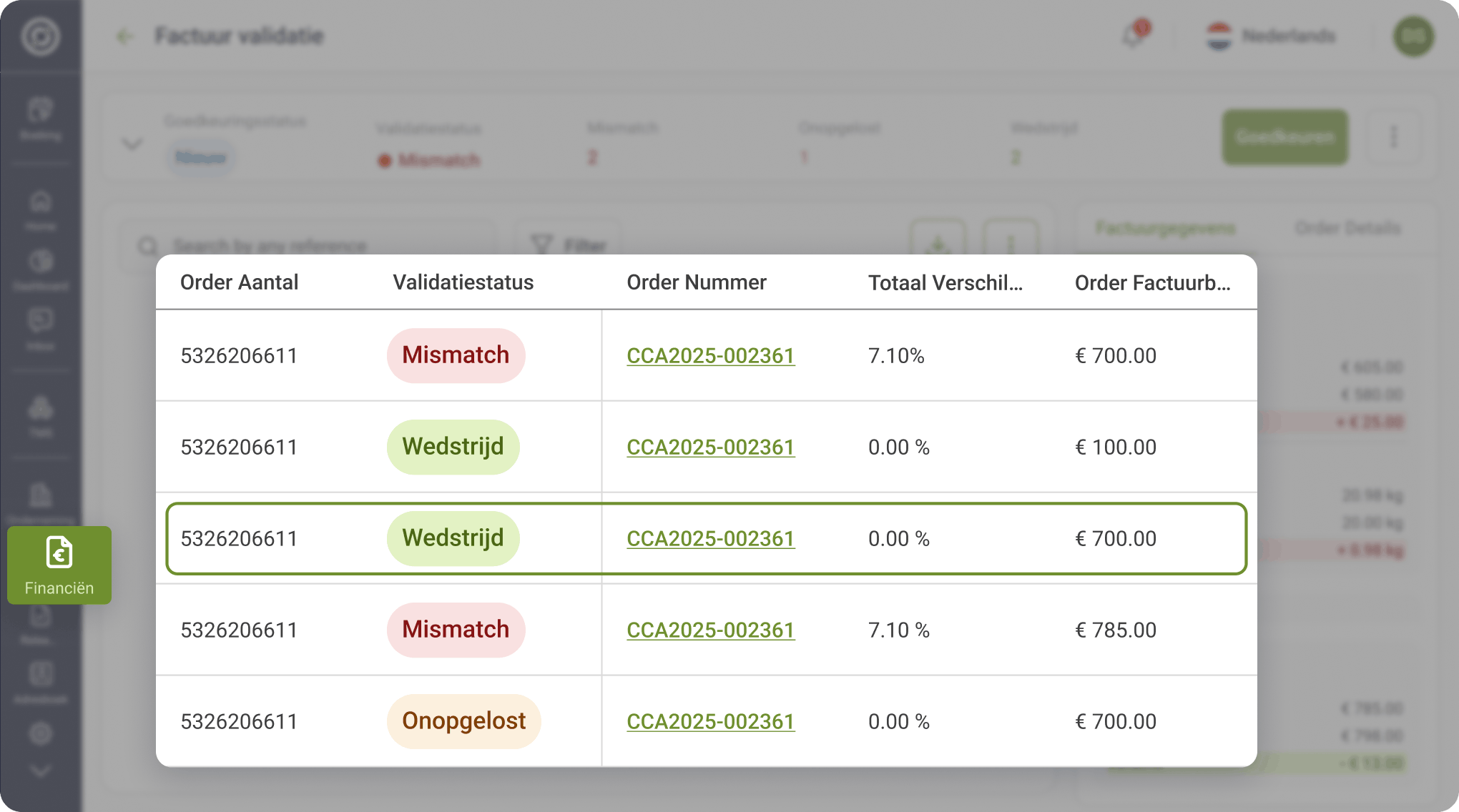Switch to the Factuurgegevens tab
Viewport: 1459px width, 812px height.
tap(1165, 228)
